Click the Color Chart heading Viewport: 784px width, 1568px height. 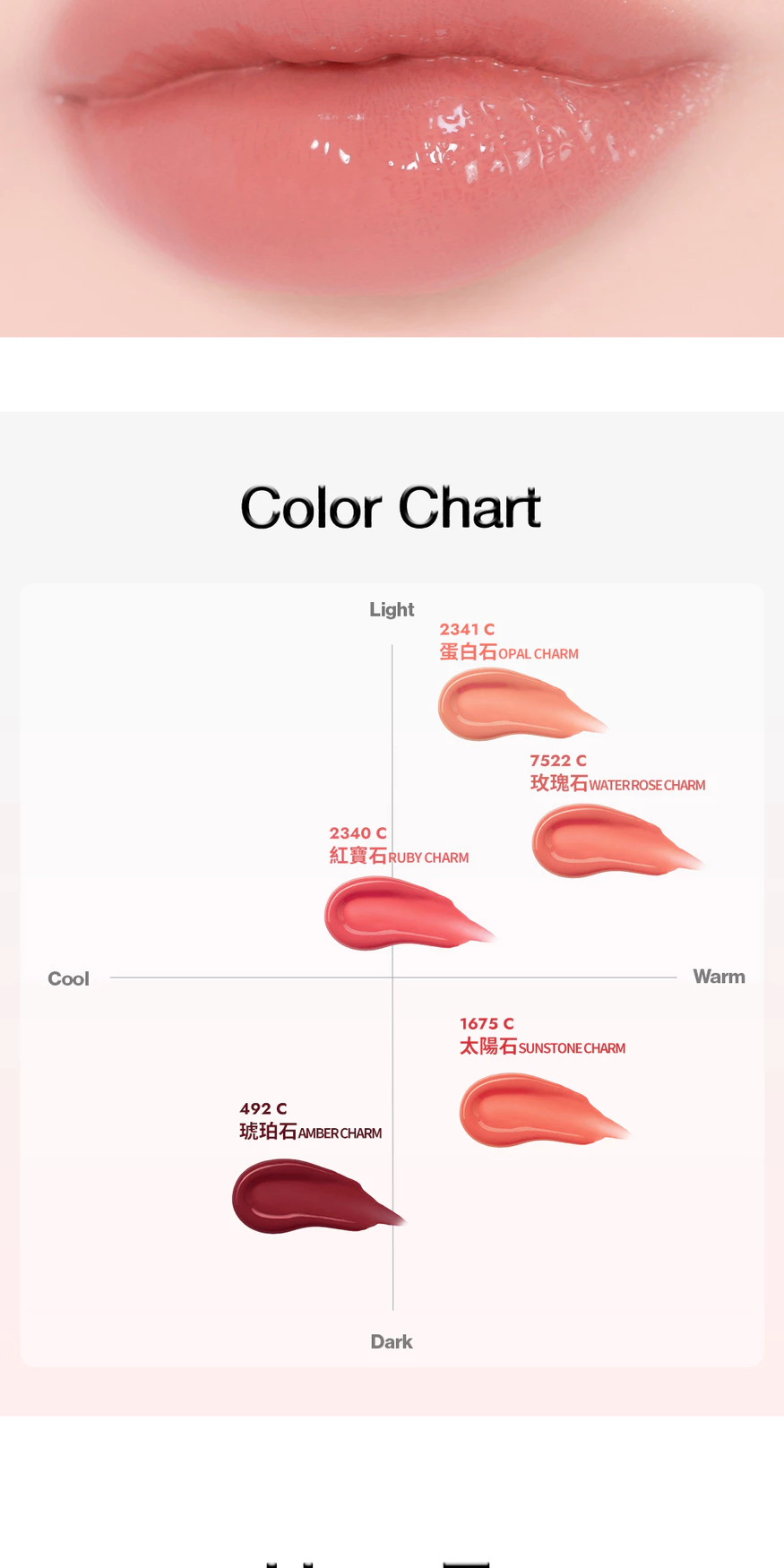pyautogui.click(x=391, y=508)
